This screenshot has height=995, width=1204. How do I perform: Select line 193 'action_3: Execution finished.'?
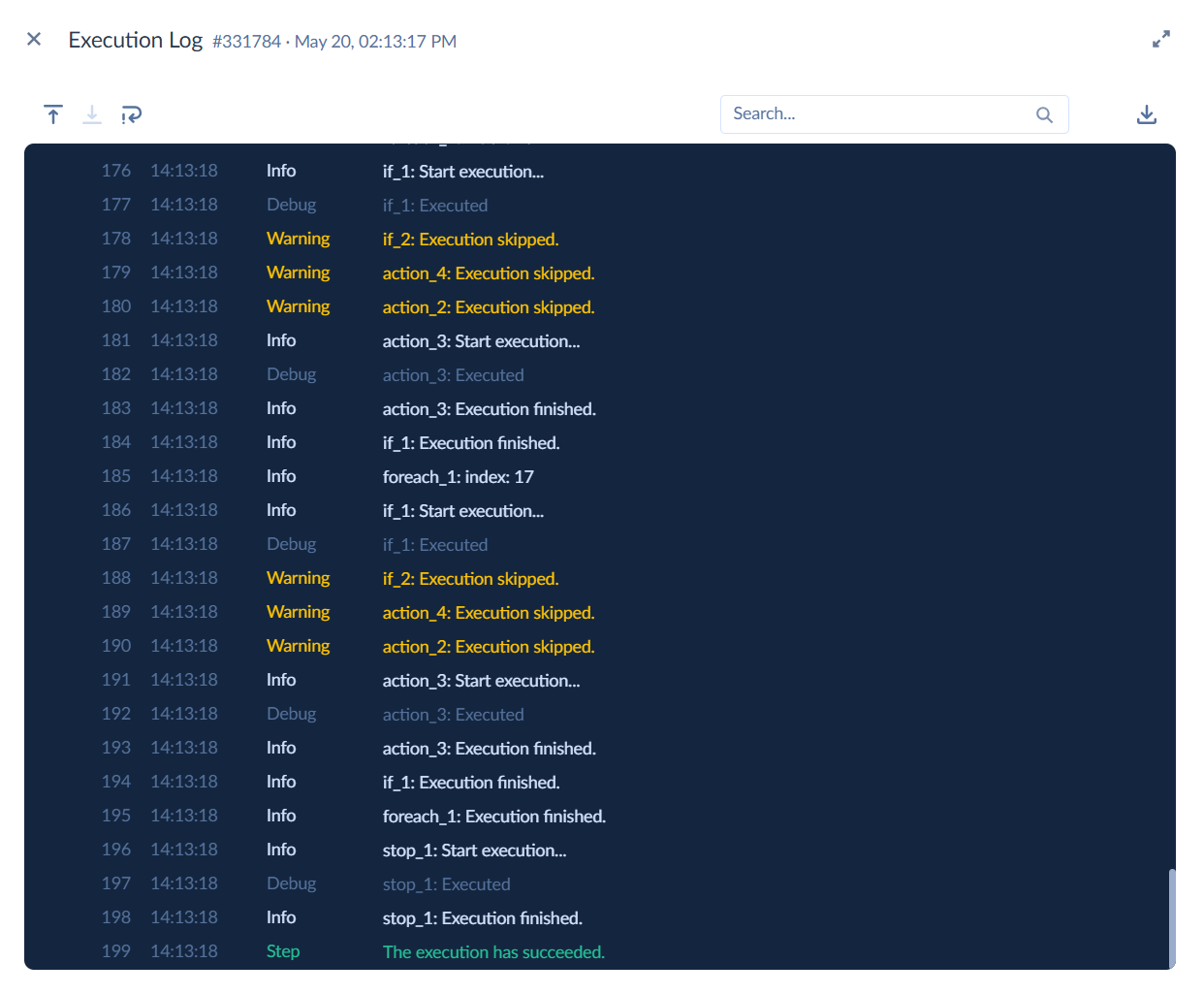[x=490, y=749]
